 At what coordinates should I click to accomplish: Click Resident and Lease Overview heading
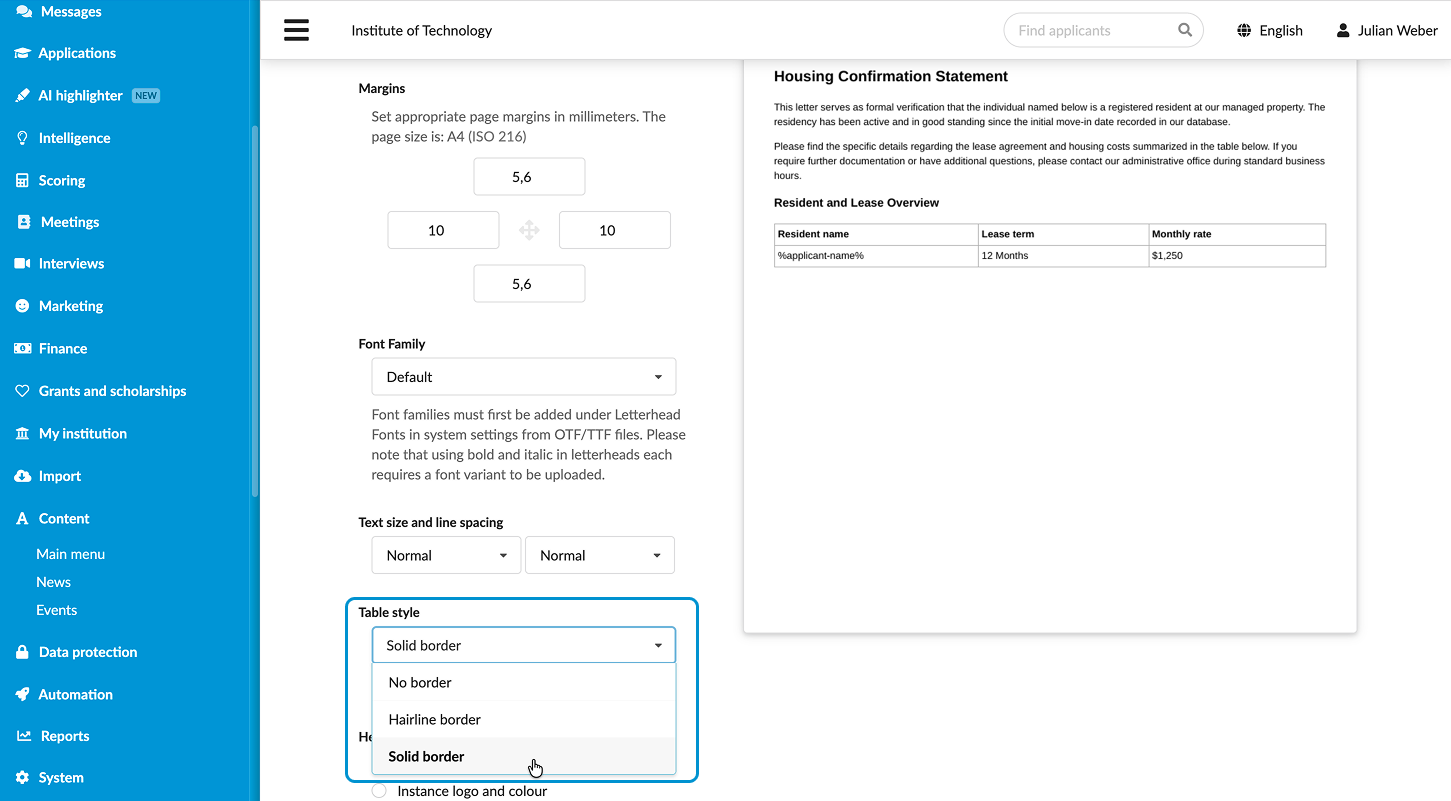click(x=856, y=202)
